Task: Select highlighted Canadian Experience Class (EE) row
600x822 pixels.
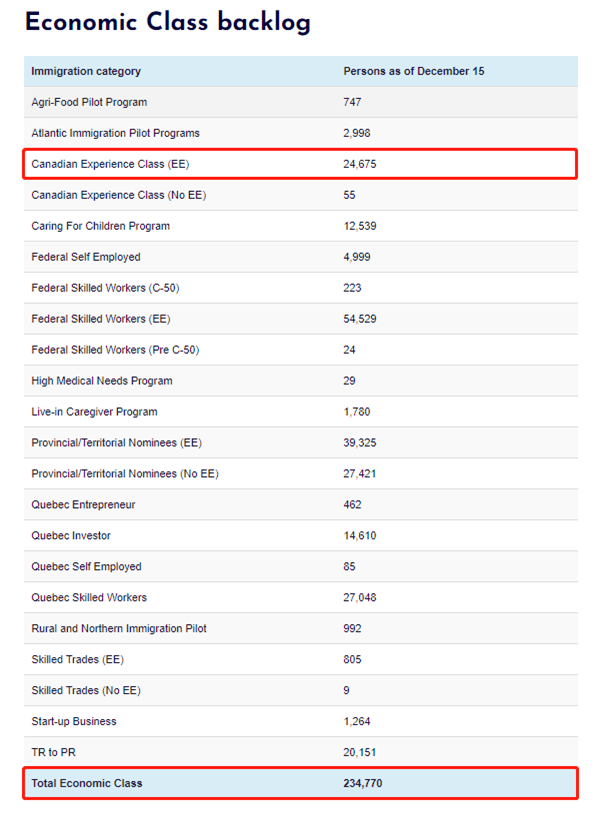Action: 301,164
